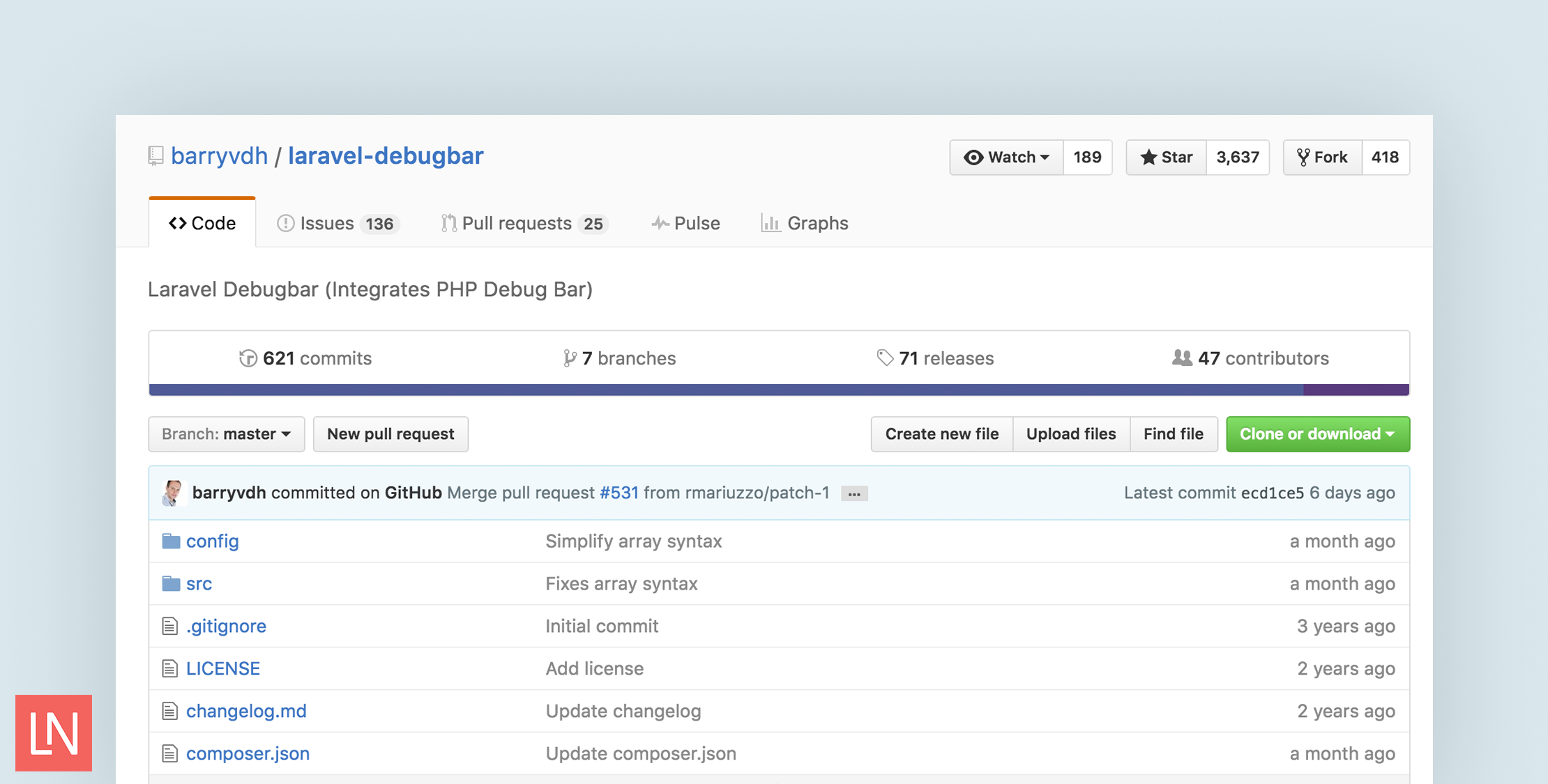
Task: Click the tag icon beside 71 releases
Action: point(885,358)
